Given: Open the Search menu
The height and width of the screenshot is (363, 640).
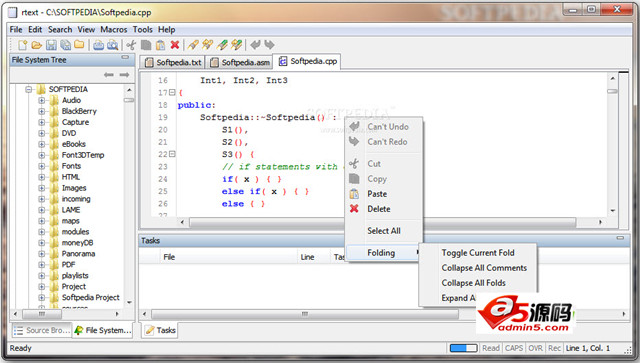Looking at the screenshot, I should click(x=60, y=29).
